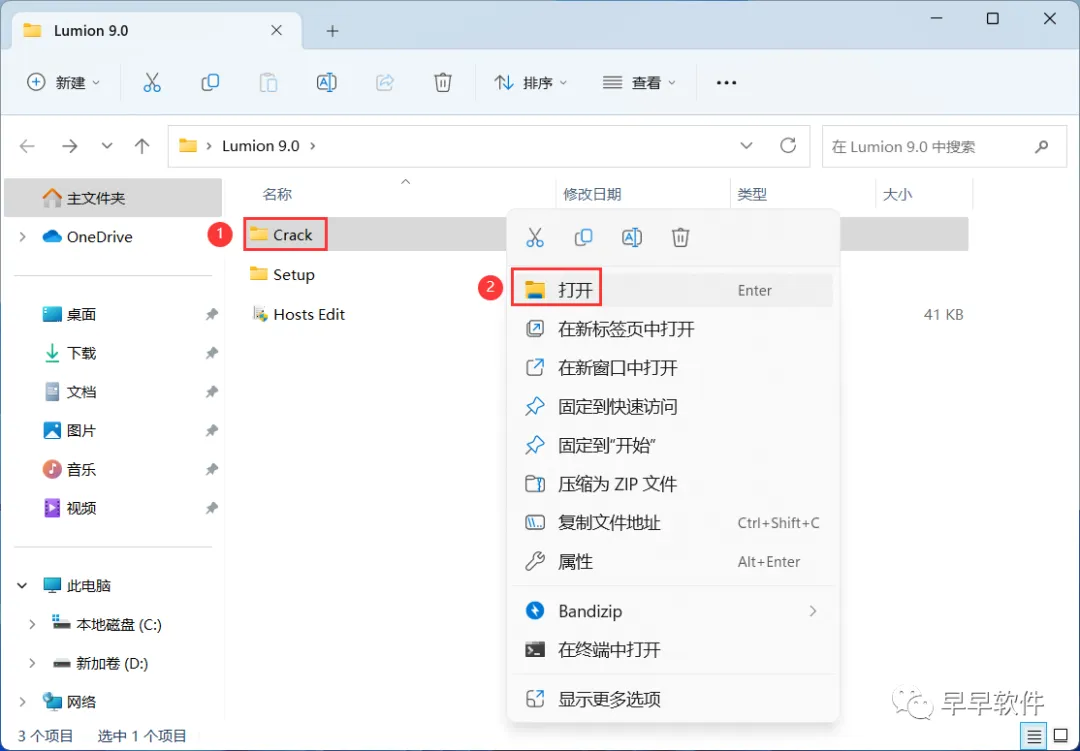The image size is (1080, 751).
Task: Collapse the 此电脑 tree node
Action: pos(22,586)
